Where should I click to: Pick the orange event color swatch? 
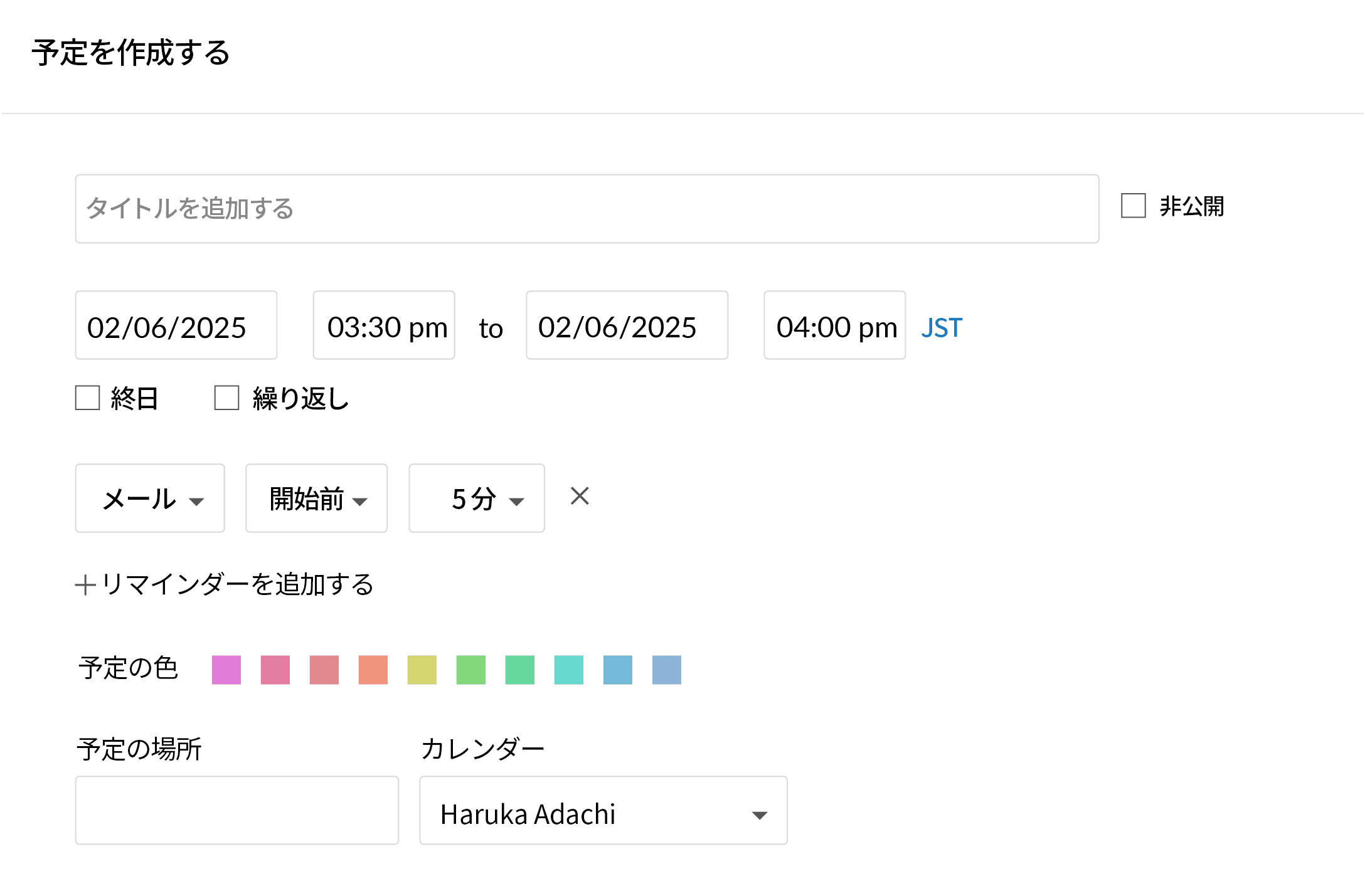point(373,670)
